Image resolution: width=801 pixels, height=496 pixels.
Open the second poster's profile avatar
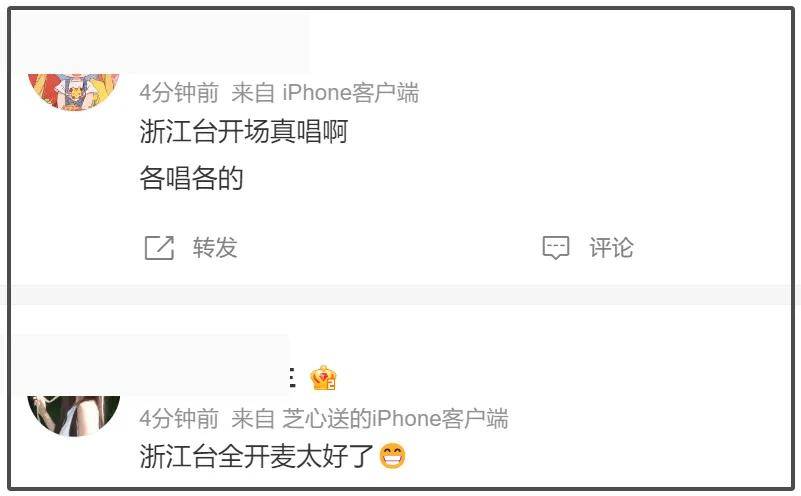tap(74, 415)
